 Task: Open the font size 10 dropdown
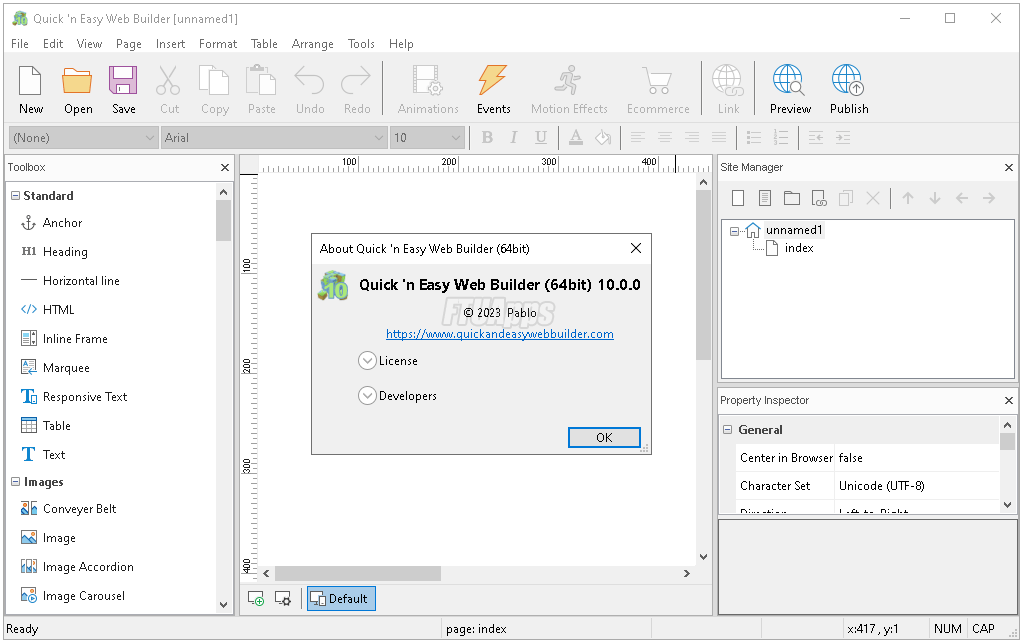tap(427, 138)
